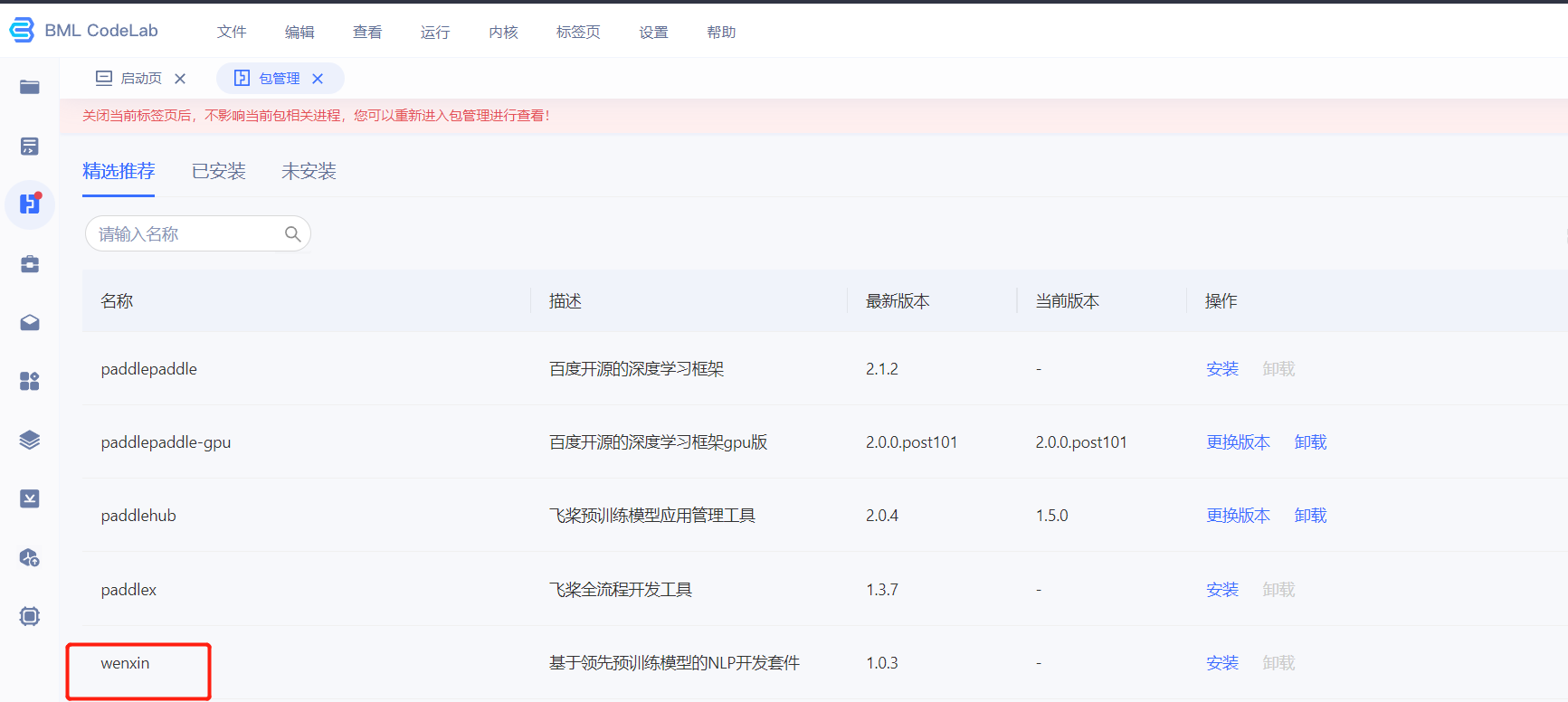Open the 帮助 menu
This screenshot has width=1568, height=702.
click(721, 32)
